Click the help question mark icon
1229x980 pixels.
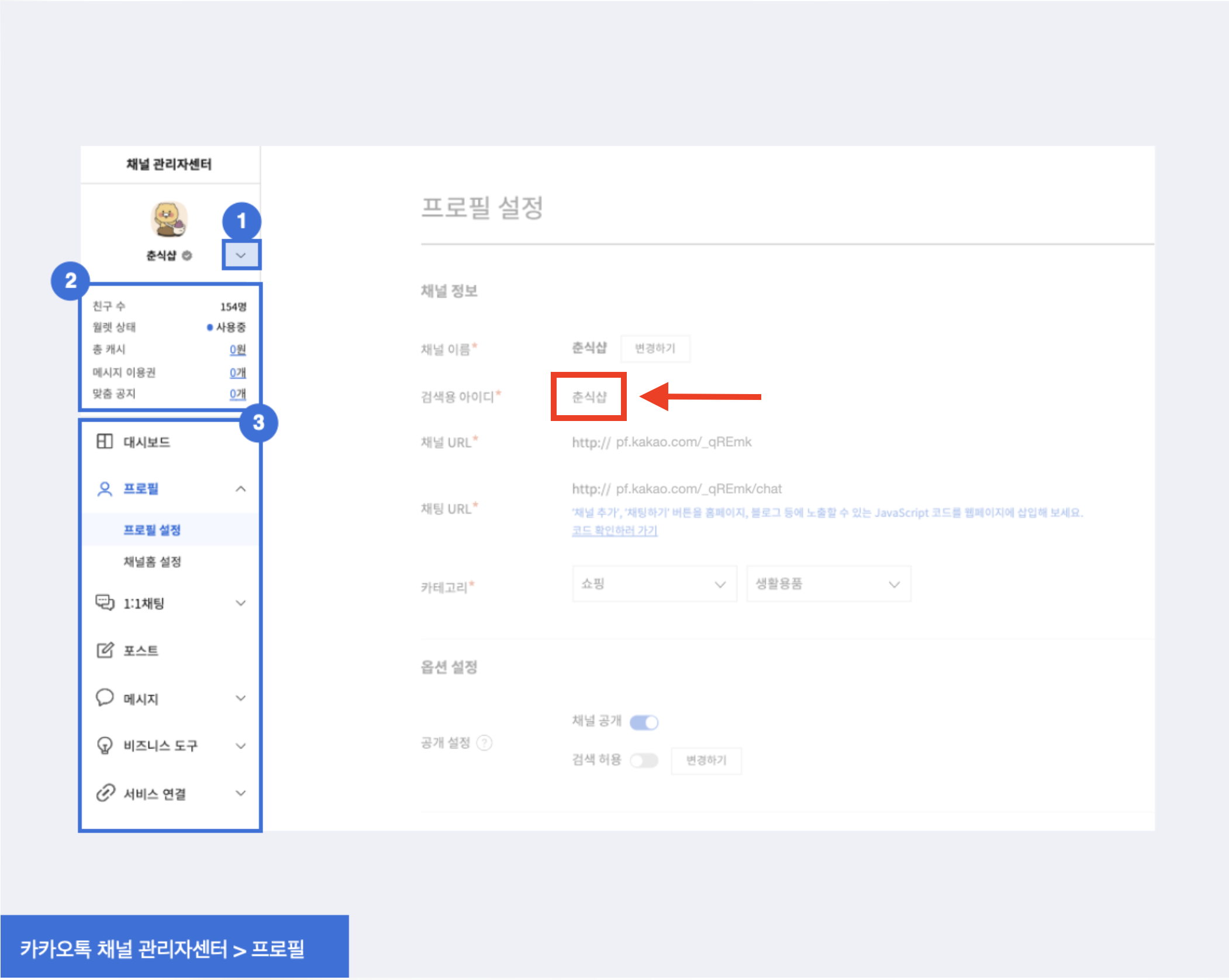(484, 743)
